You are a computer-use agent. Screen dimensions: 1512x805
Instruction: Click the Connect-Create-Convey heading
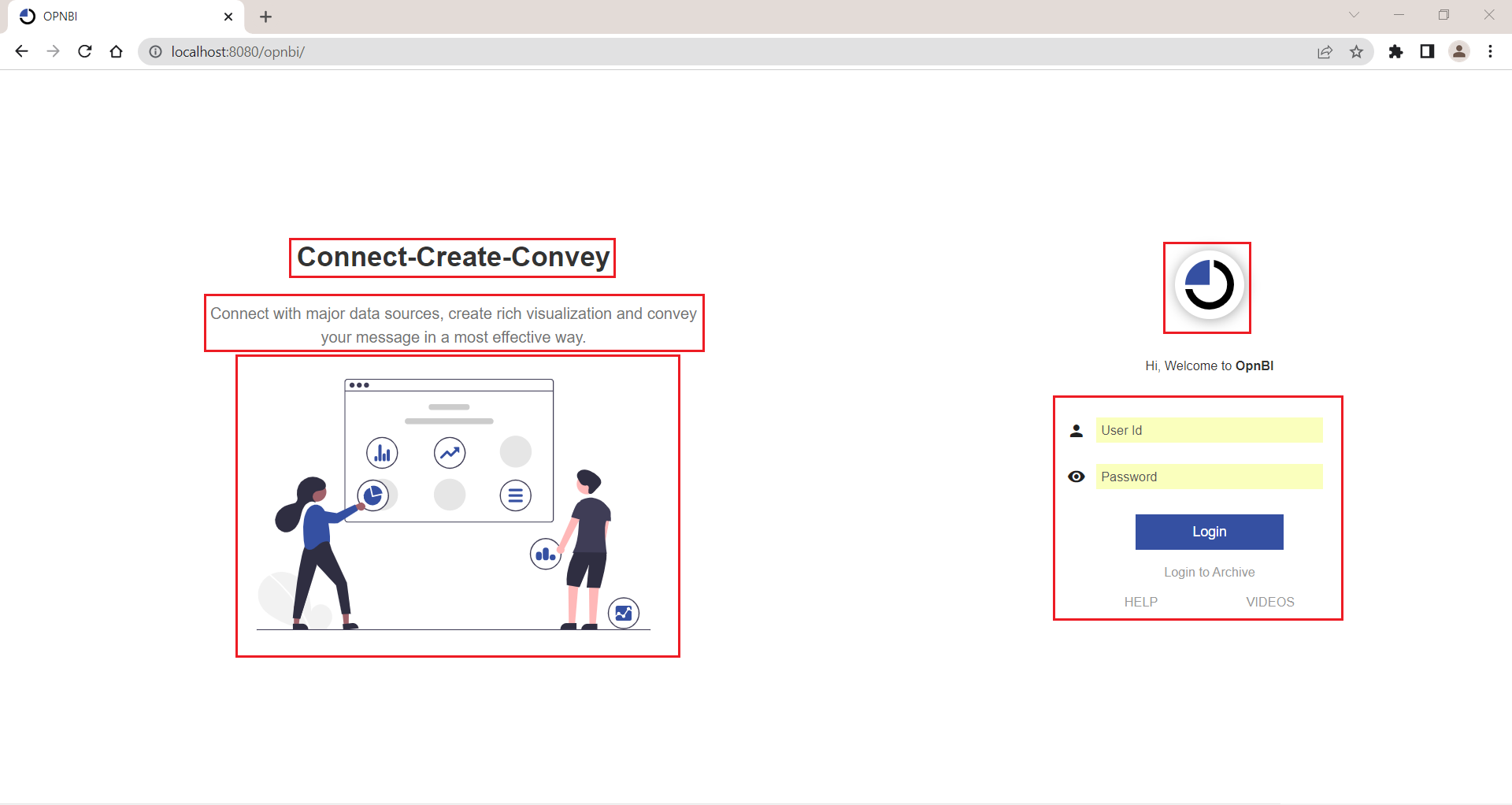pyautogui.click(x=453, y=257)
